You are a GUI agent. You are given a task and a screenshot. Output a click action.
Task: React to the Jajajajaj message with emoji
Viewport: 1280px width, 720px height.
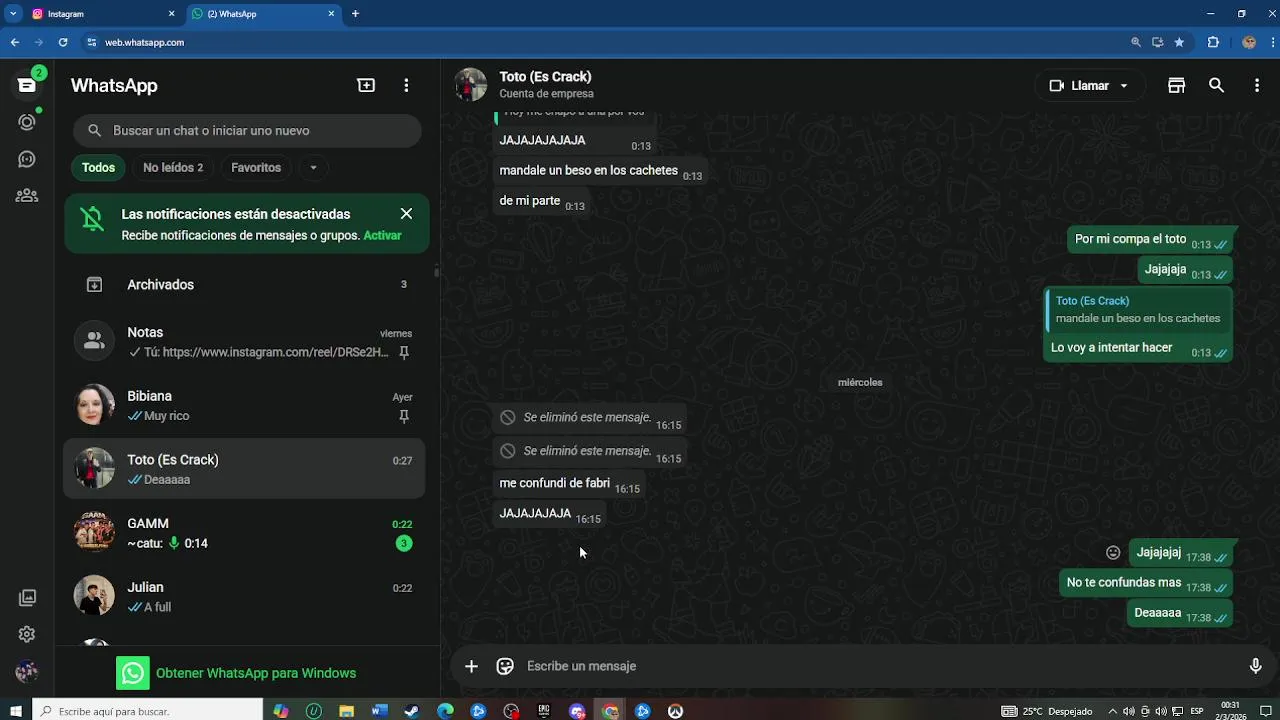pos(1113,553)
